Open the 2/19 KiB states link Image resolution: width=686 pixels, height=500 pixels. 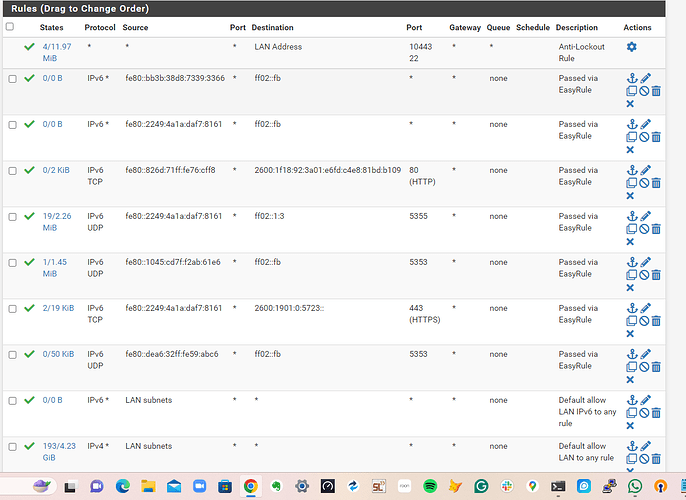click(x=58, y=308)
